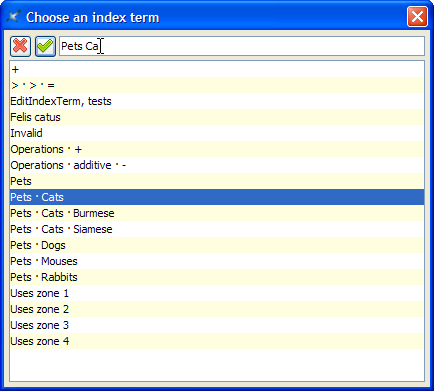Select 'Uses zone 4' entry
434x391 pixels.
point(217,341)
